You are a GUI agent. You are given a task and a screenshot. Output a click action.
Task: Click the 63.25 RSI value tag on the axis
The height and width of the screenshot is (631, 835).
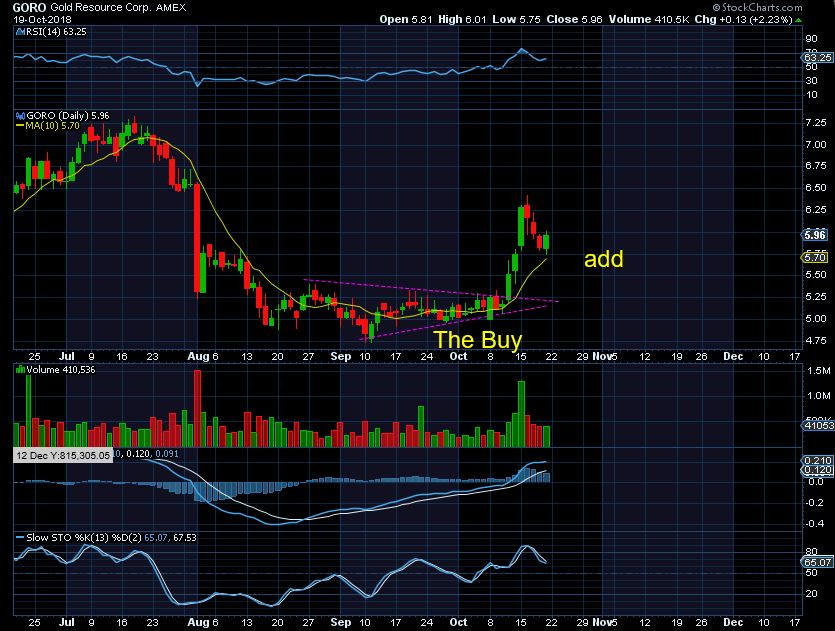coord(817,58)
